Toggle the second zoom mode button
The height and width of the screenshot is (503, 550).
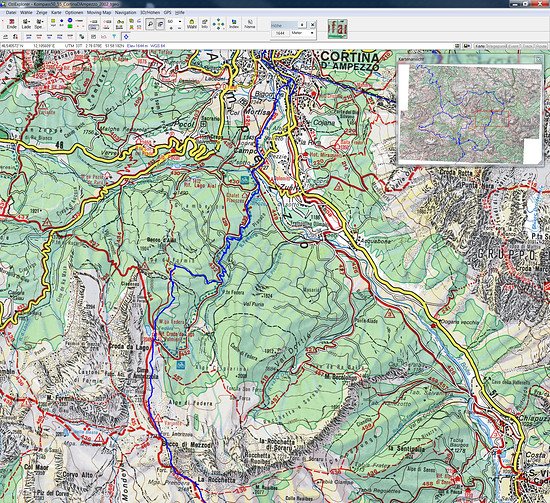[x=160, y=24]
